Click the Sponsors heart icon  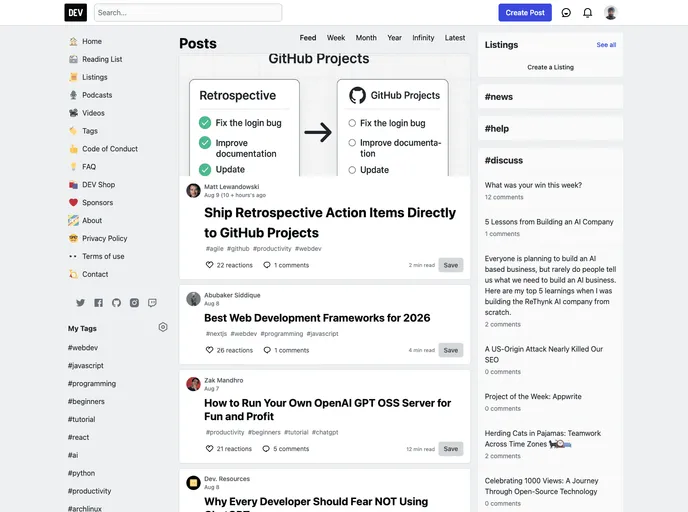pos(73,203)
